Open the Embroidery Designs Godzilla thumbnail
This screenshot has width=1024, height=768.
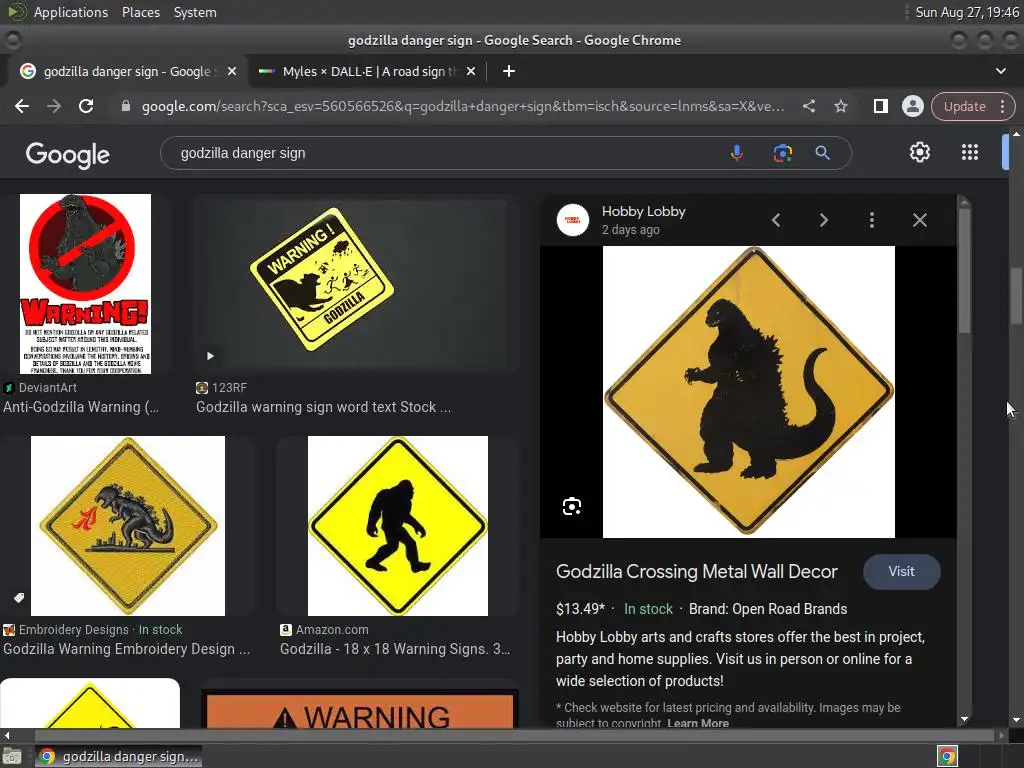[x=128, y=526]
